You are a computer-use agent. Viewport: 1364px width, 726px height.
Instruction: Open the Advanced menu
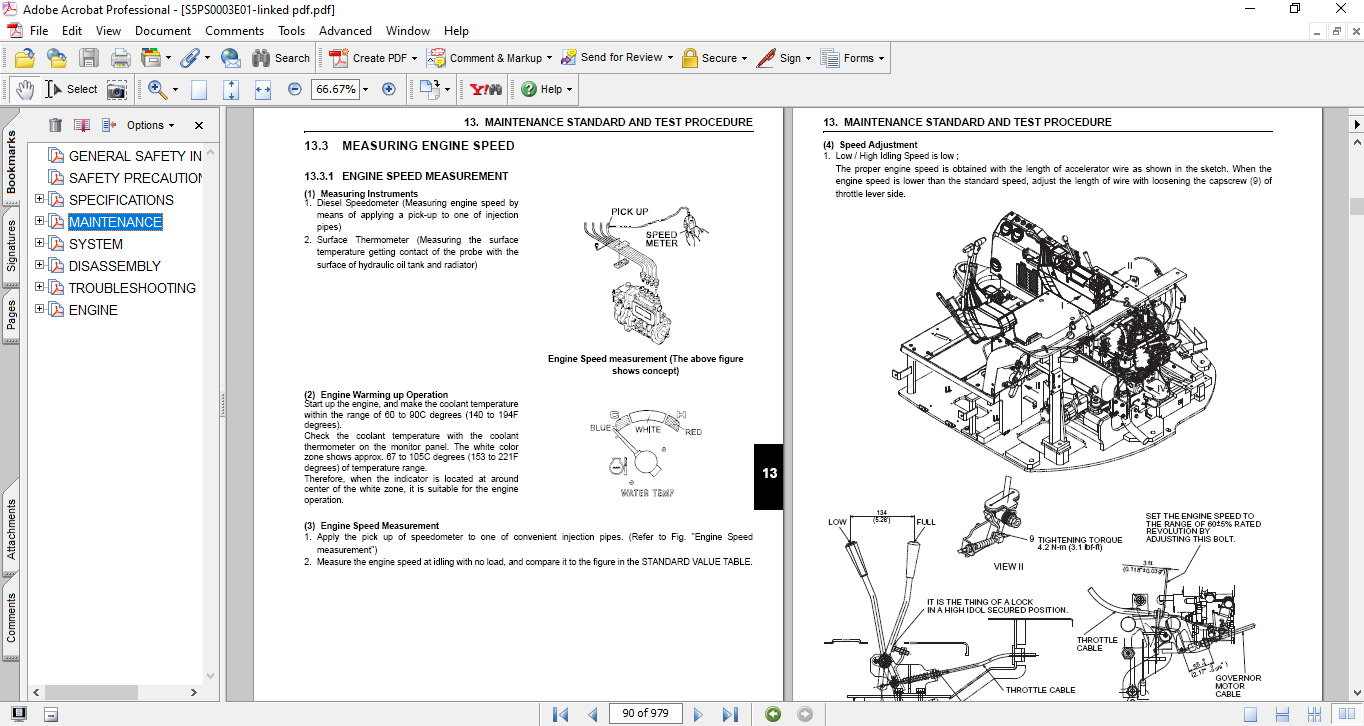coord(345,31)
